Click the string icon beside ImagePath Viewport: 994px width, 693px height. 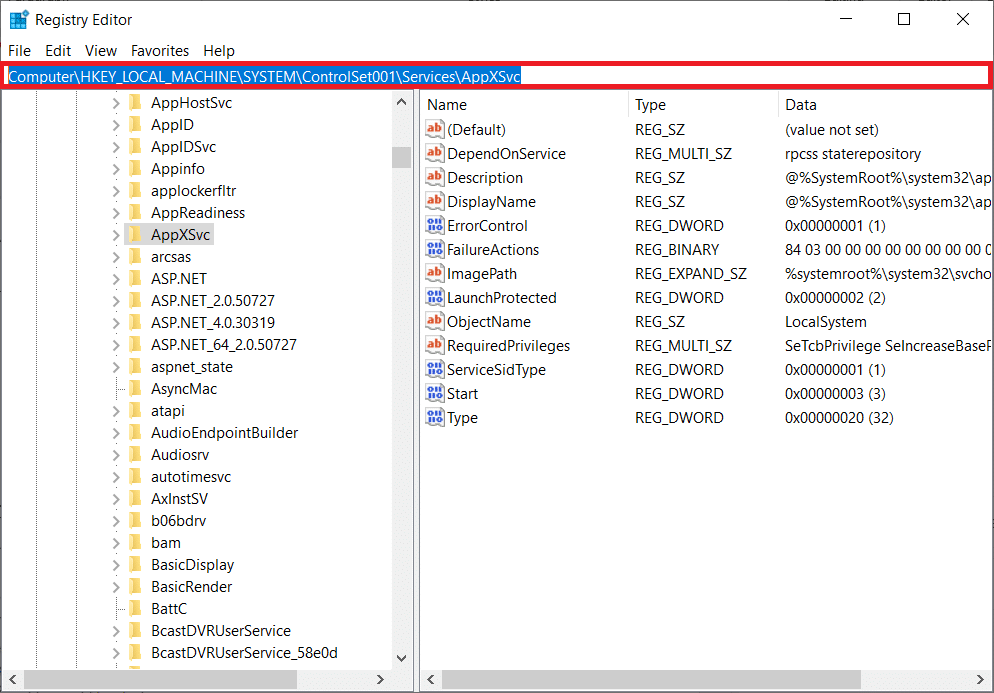tap(434, 274)
